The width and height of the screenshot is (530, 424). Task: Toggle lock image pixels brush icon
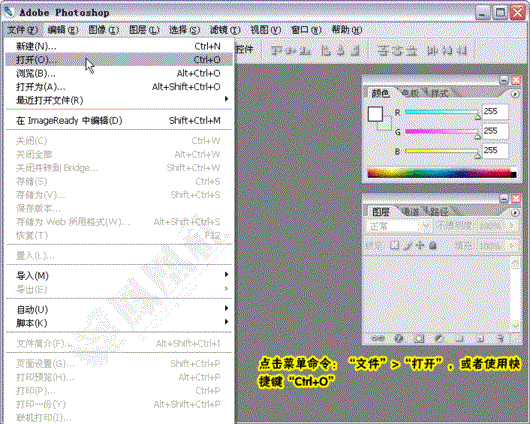[408, 245]
